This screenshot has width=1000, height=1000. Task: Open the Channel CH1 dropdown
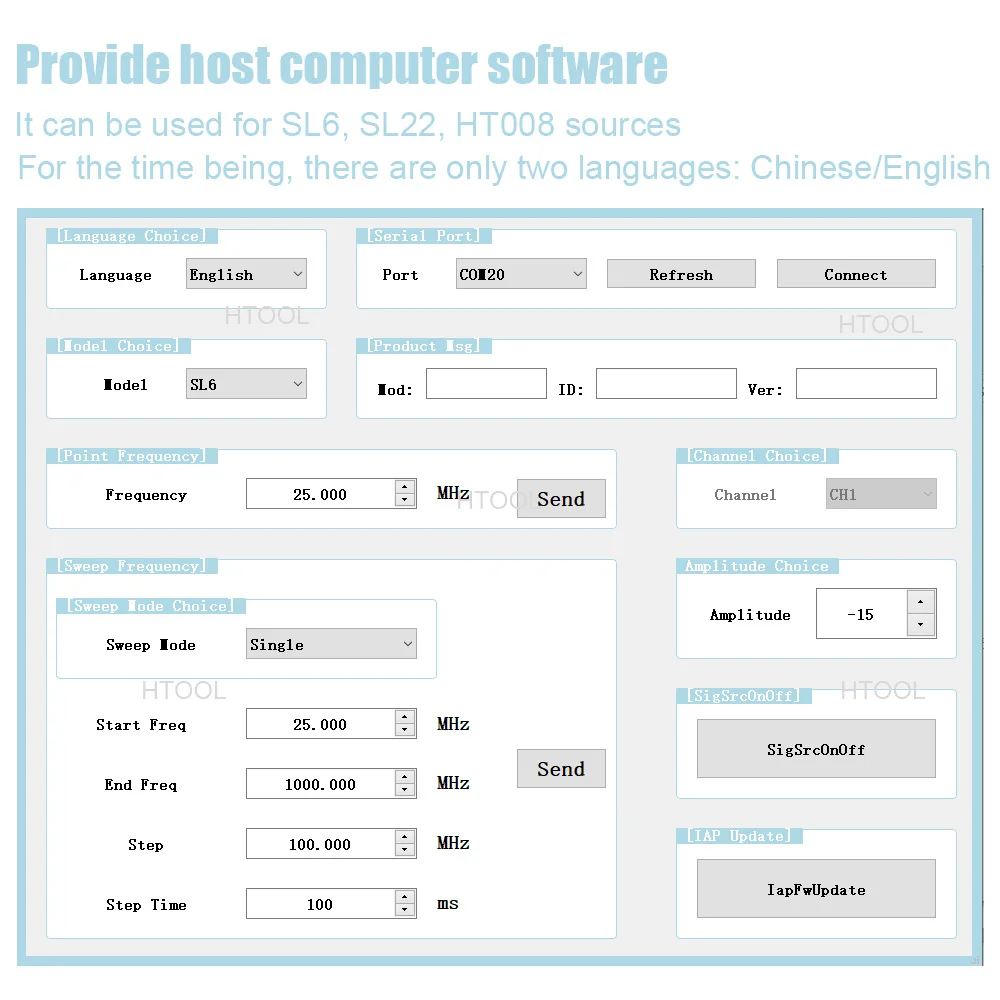(x=881, y=494)
